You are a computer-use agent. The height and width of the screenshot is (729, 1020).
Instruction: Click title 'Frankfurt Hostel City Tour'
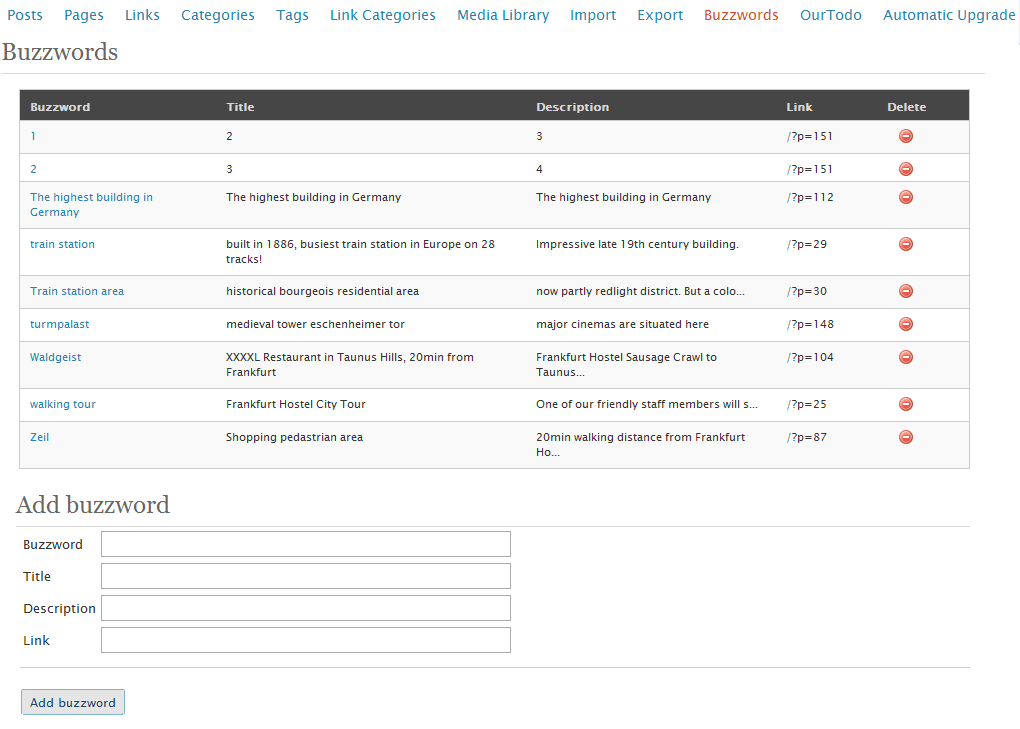(x=296, y=404)
